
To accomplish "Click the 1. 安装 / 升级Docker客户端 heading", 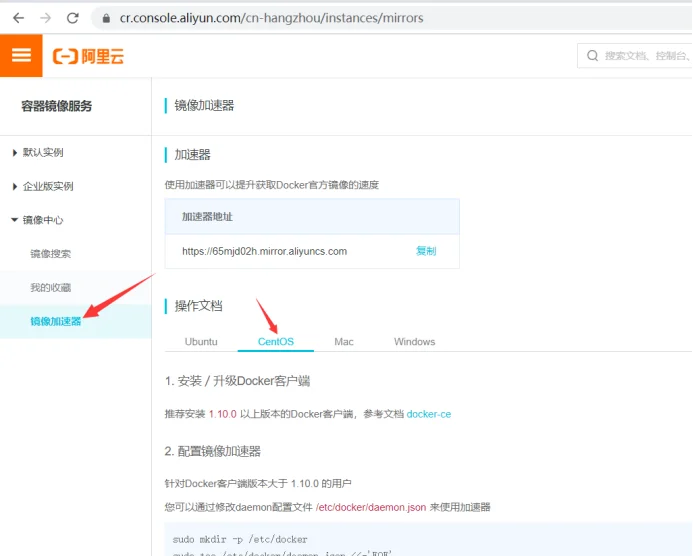I will click(x=237, y=381).
